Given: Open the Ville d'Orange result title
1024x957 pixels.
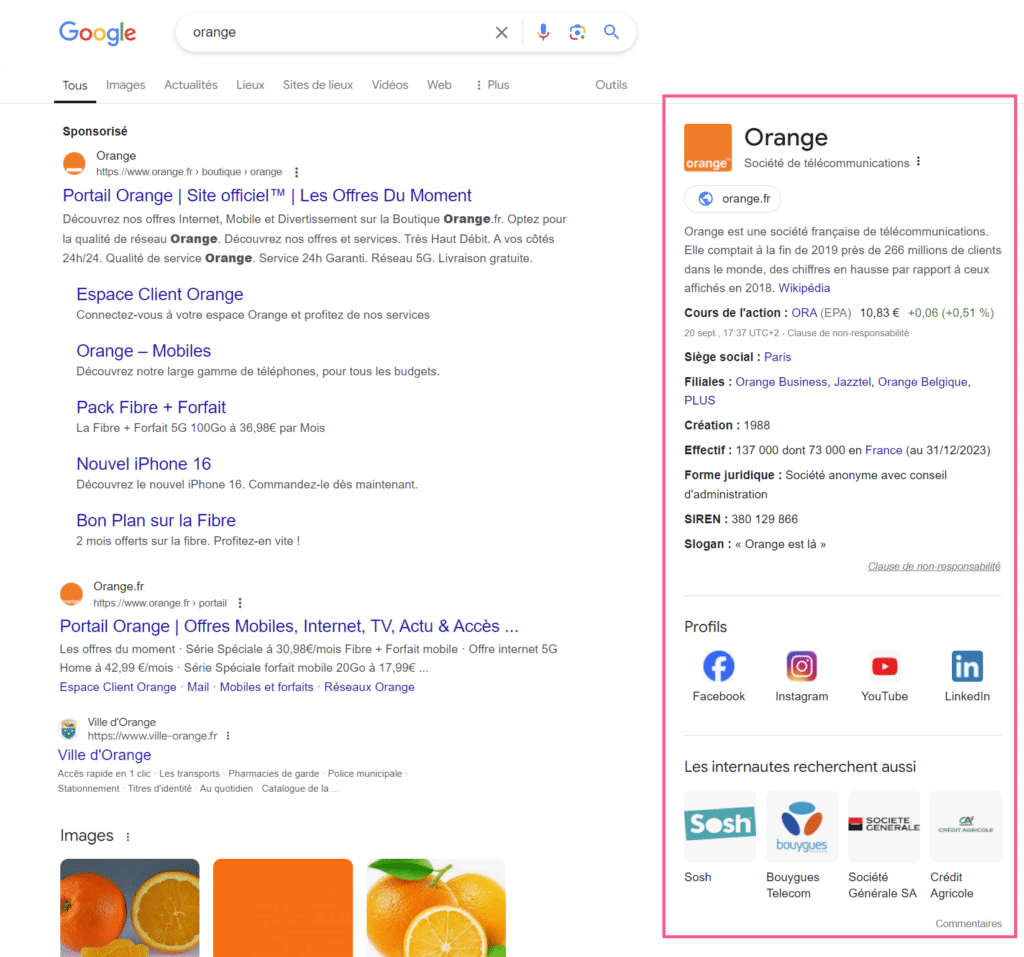Looking at the screenshot, I should click(x=104, y=755).
